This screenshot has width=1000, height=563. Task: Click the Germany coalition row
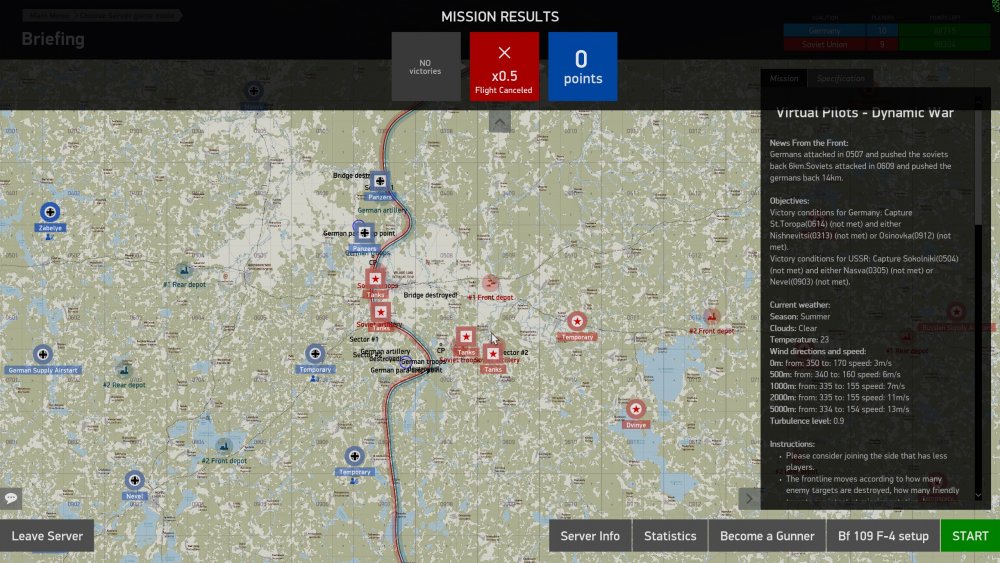pyautogui.click(x=886, y=31)
